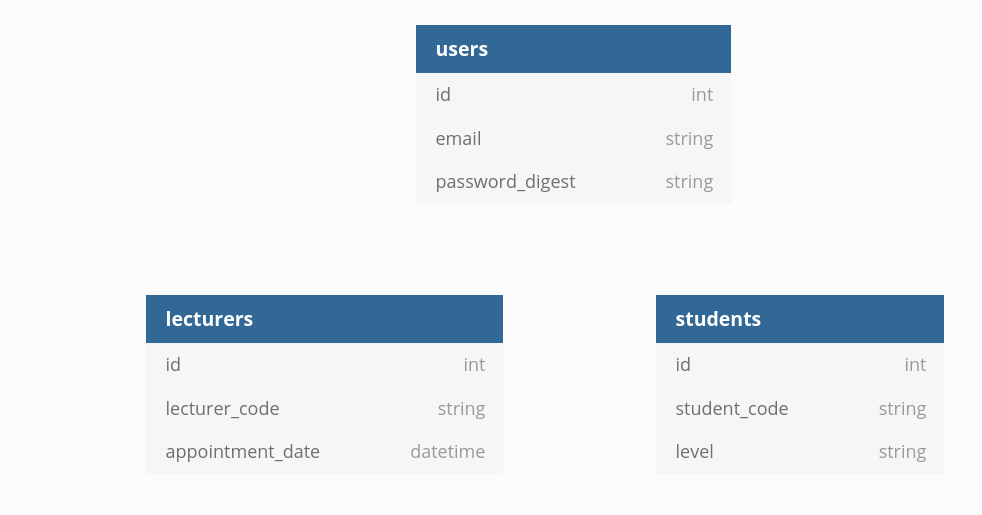
Task: Select the lecturers table header
Action: coord(324,319)
